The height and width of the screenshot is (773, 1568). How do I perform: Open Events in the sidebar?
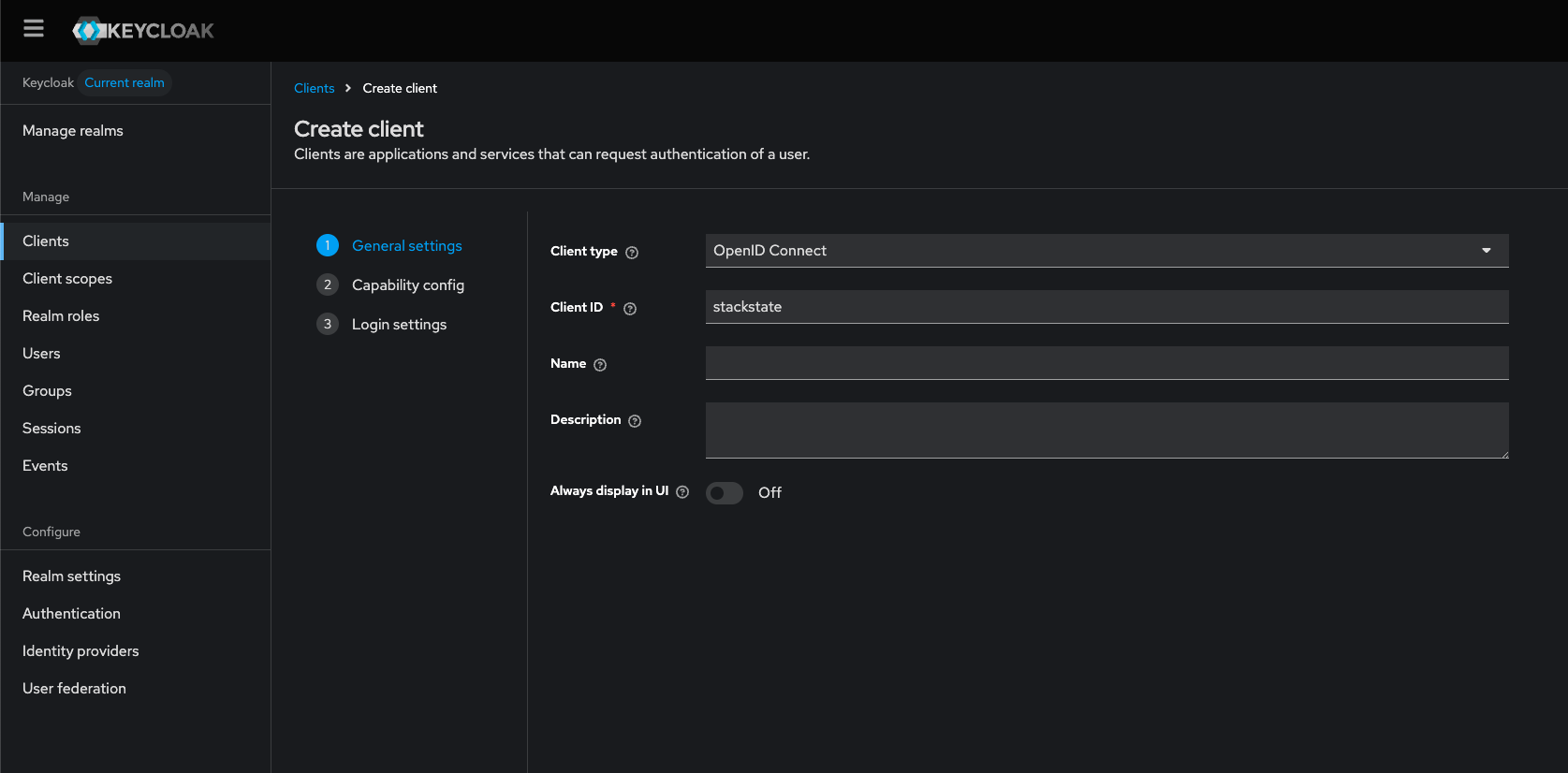point(136,466)
